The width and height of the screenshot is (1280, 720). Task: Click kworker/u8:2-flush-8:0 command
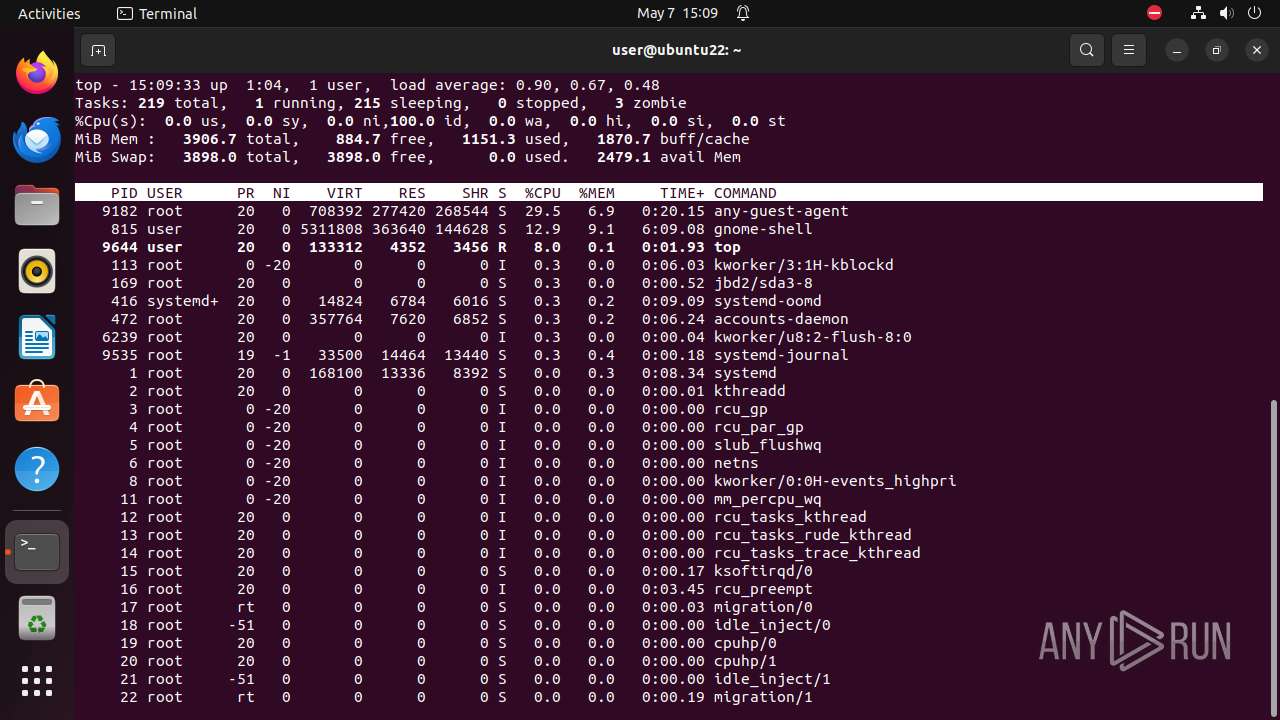click(813, 337)
